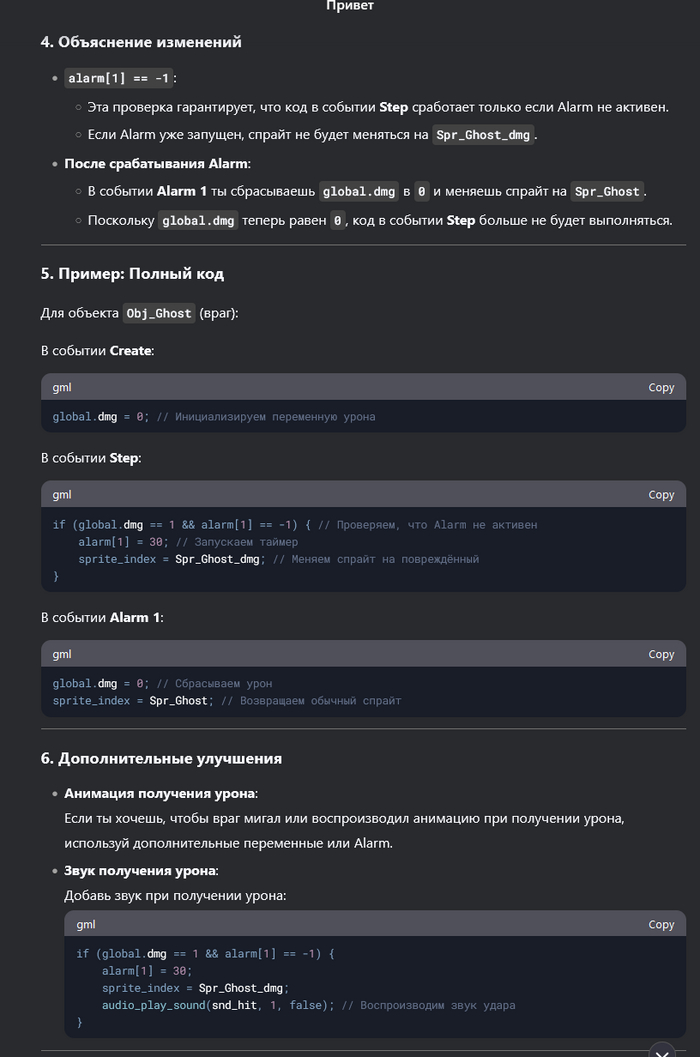Click the heading "5. Пример: Полный код"
Screen dimensions: 700x1057
[x=132, y=273]
